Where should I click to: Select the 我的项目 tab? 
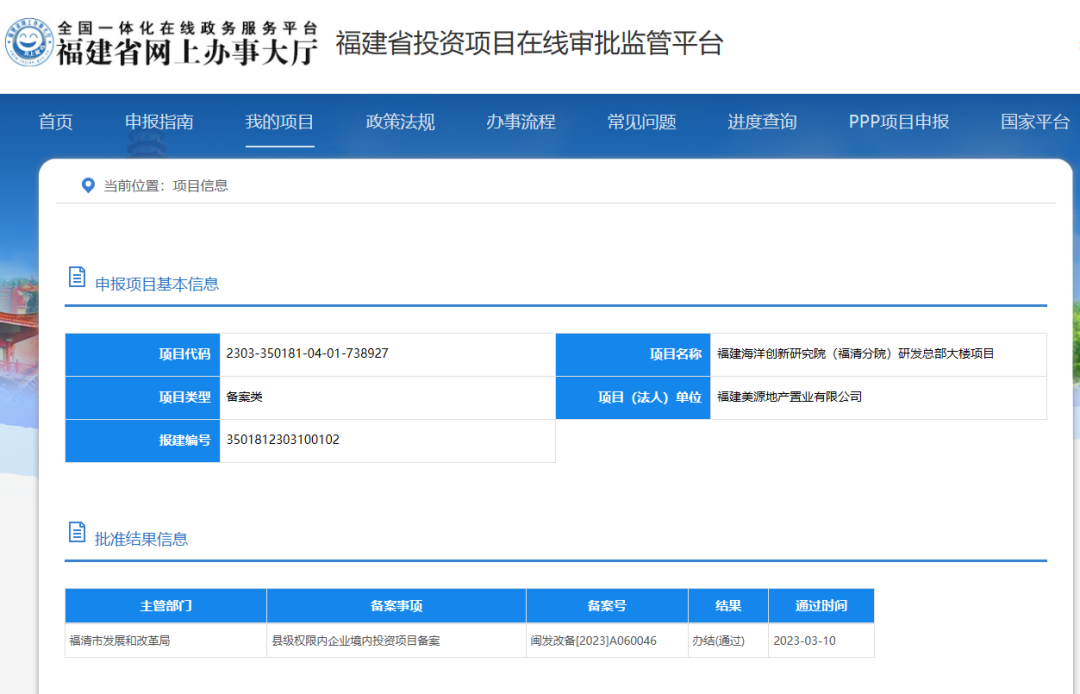coord(280,122)
